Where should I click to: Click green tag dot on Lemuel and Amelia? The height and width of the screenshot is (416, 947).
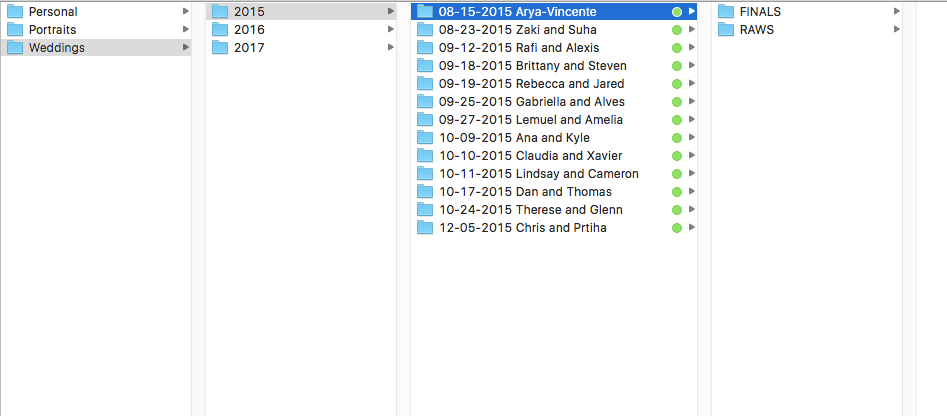pyautogui.click(x=676, y=120)
